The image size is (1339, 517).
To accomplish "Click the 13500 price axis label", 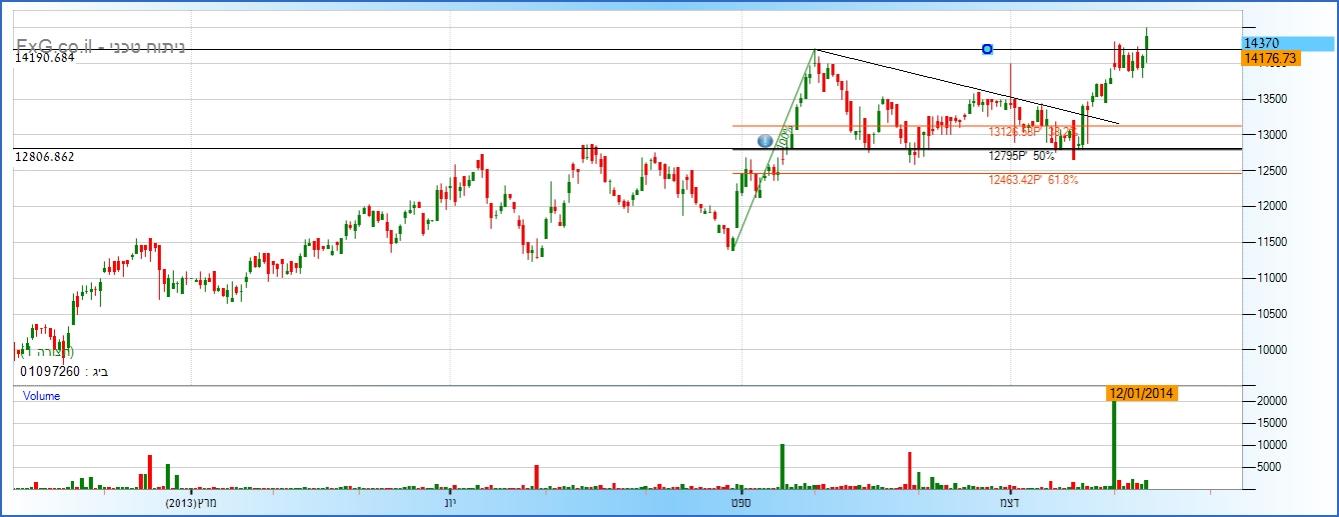I will [x=1260, y=99].
